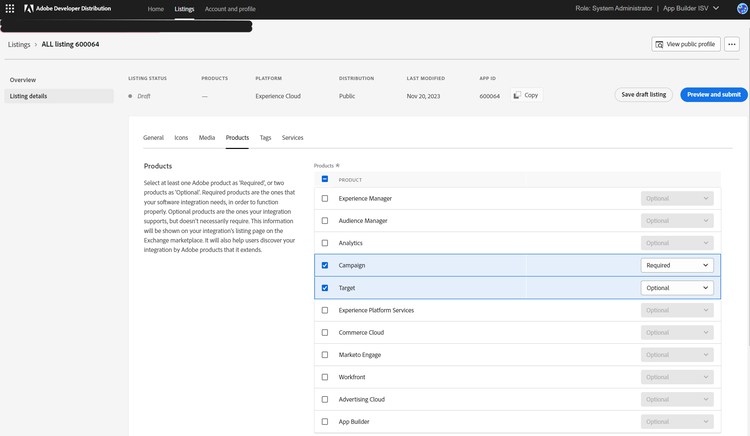Open the App Builder requirement dropdown
Image resolution: width=750 pixels, height=436 pixels.
(677, 422)
